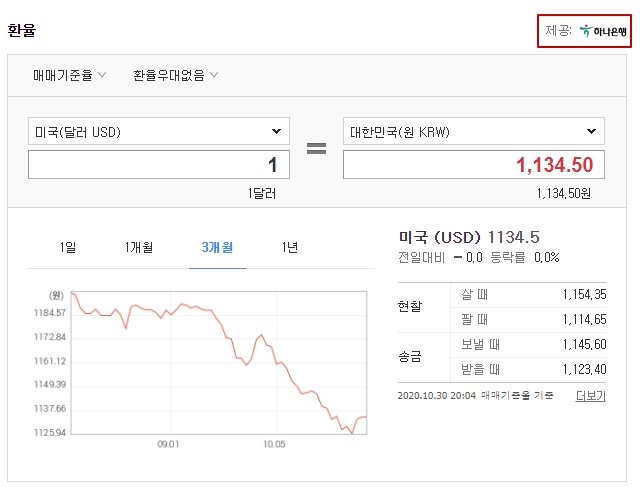Switch chart to the 1일 tab
The image size is (640, 487).
pos(68,247)
